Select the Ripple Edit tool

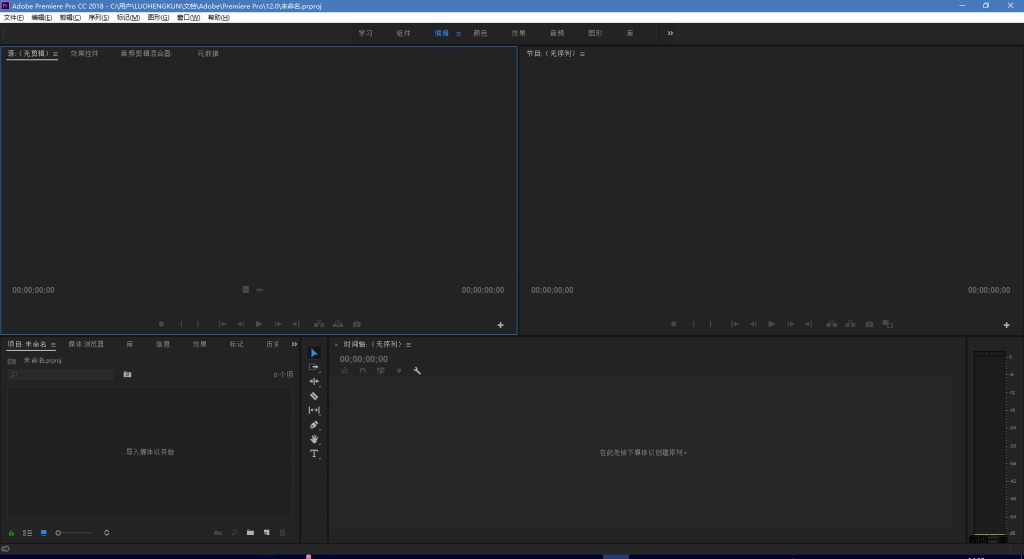point(314,381)
